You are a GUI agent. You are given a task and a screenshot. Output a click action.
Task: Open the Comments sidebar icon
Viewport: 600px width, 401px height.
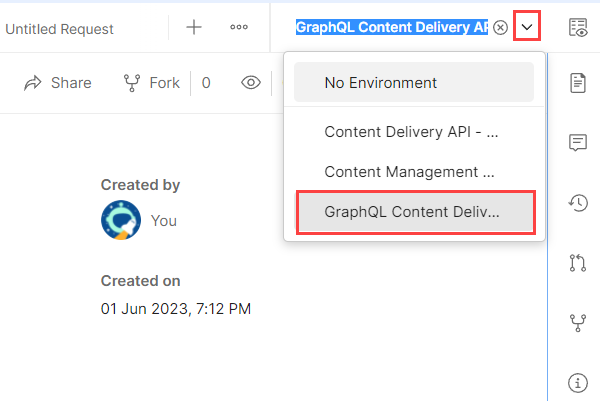578,143
